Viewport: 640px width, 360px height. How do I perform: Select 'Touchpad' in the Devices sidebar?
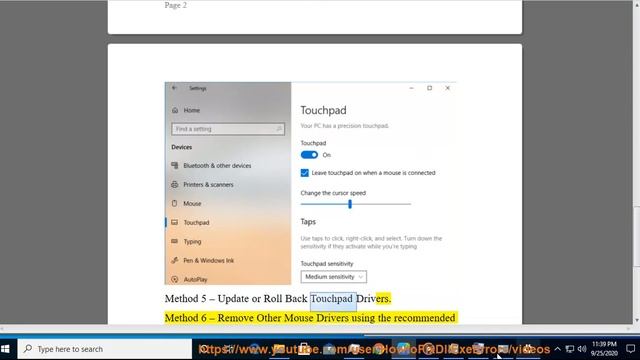click(196, 222)
